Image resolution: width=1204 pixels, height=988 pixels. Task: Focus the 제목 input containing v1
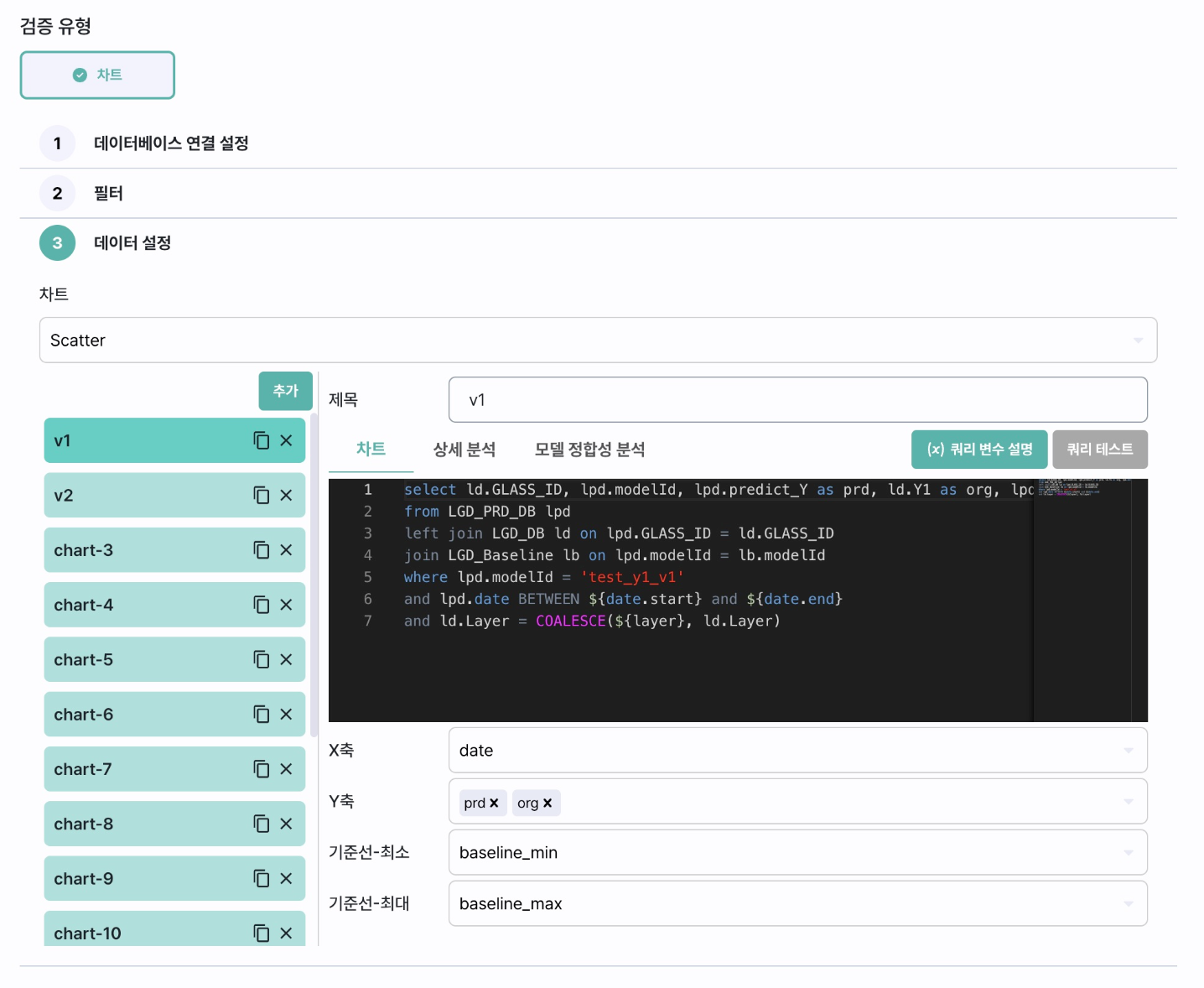[797, 399]
